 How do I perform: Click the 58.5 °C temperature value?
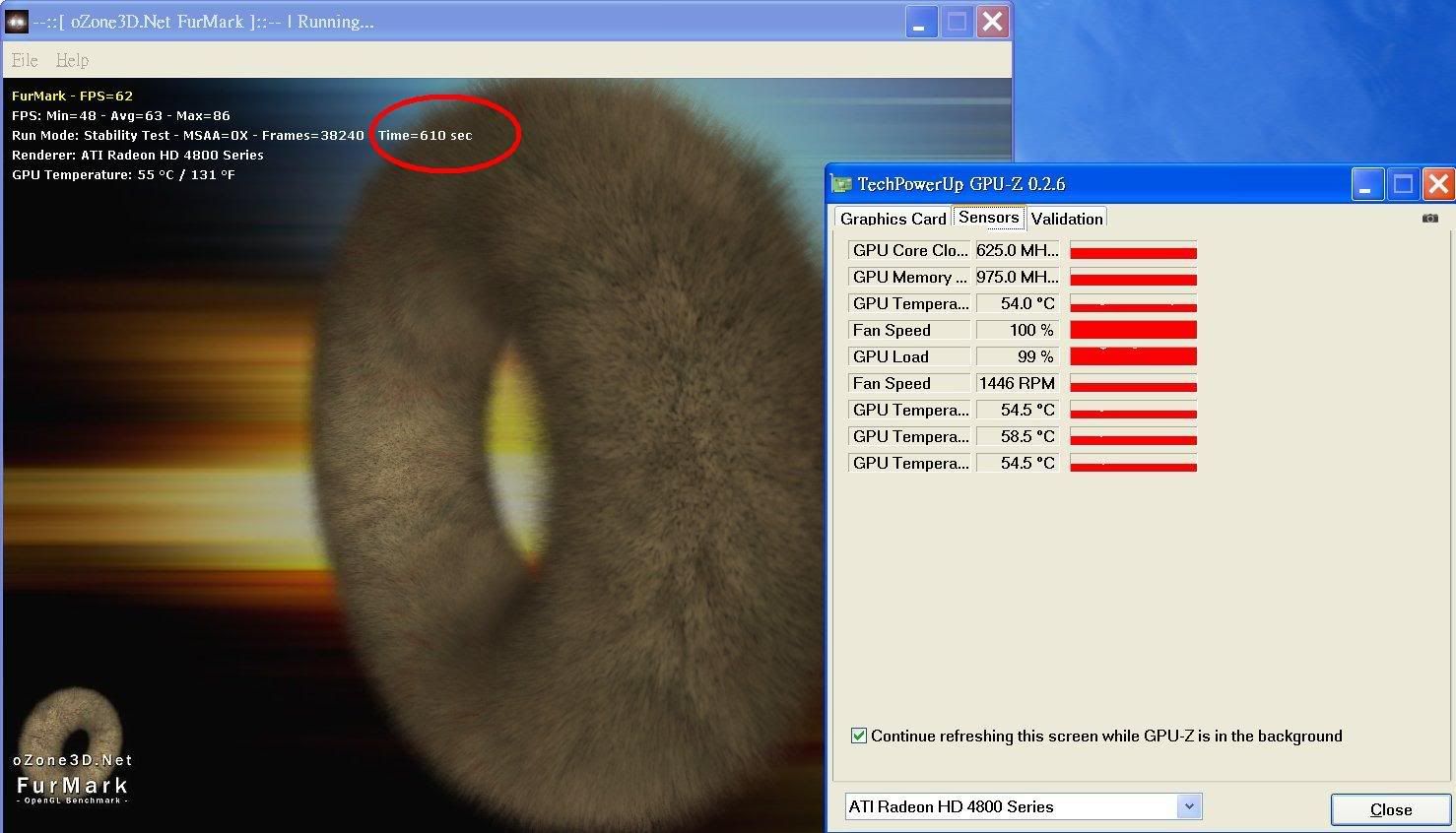coord(1018,436)
